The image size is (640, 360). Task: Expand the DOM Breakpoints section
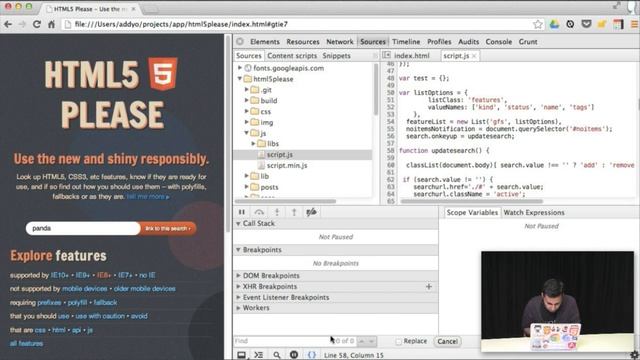238,276
